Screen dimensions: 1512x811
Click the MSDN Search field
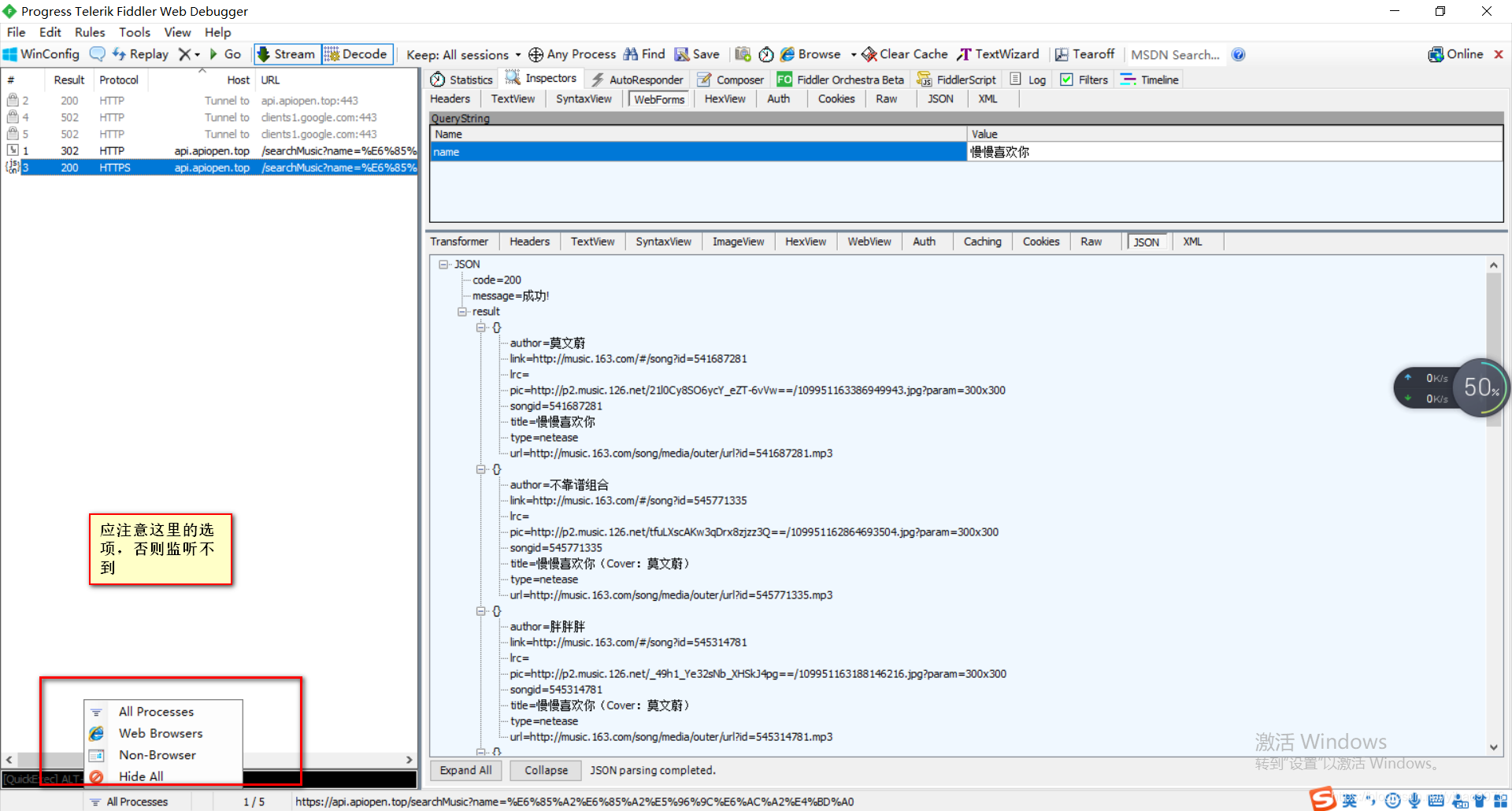(1176, 54)
